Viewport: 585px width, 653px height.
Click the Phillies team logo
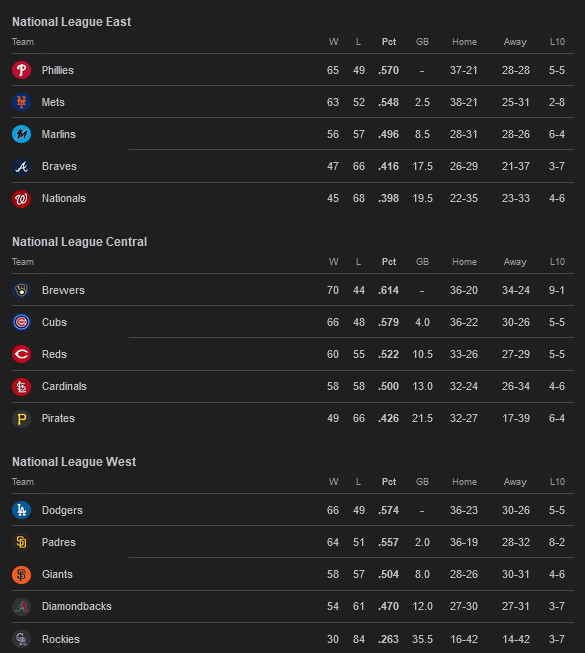click(21, 70)
